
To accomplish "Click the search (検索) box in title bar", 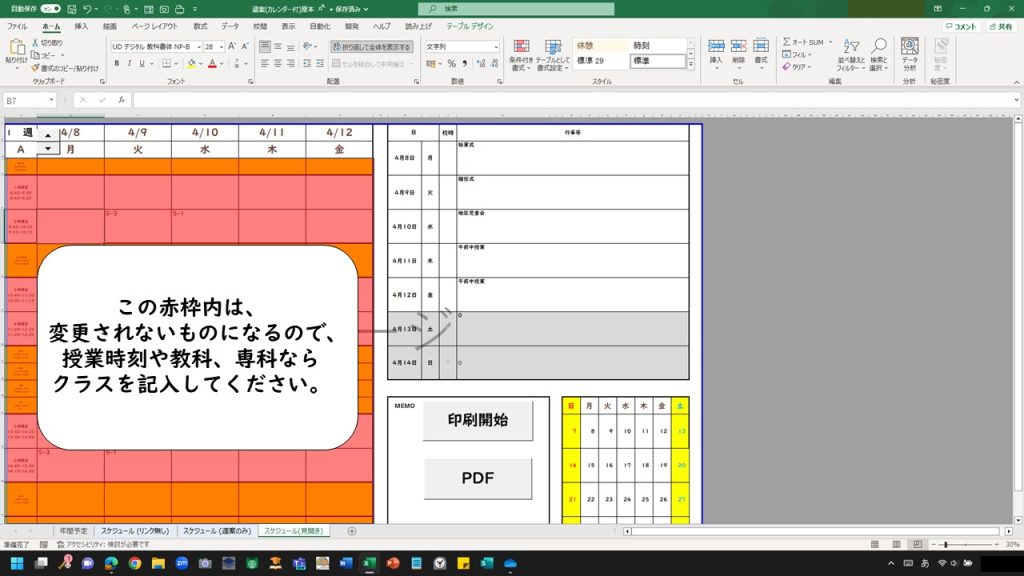I will point(500,8).
